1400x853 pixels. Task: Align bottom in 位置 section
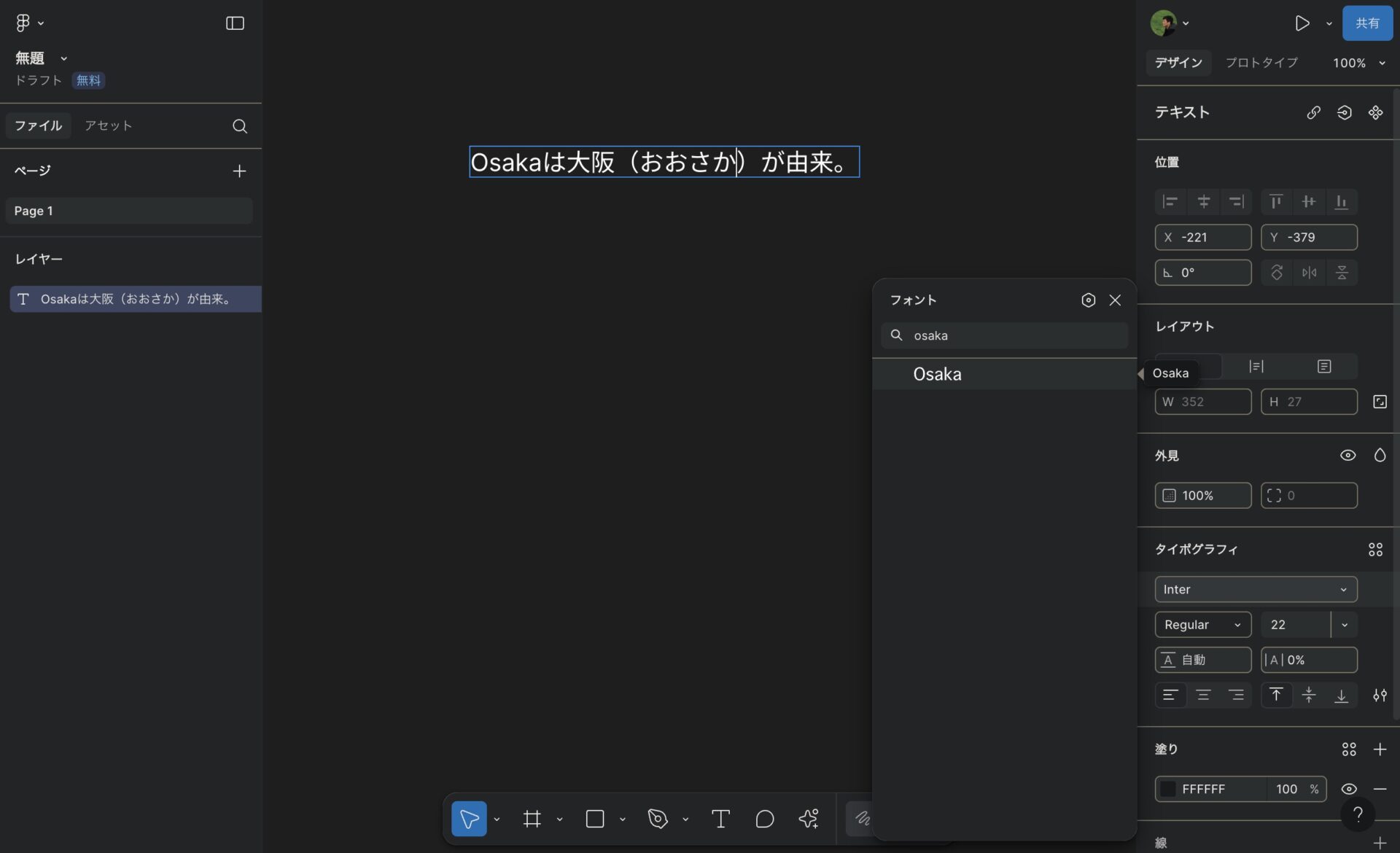(1341, 202)
